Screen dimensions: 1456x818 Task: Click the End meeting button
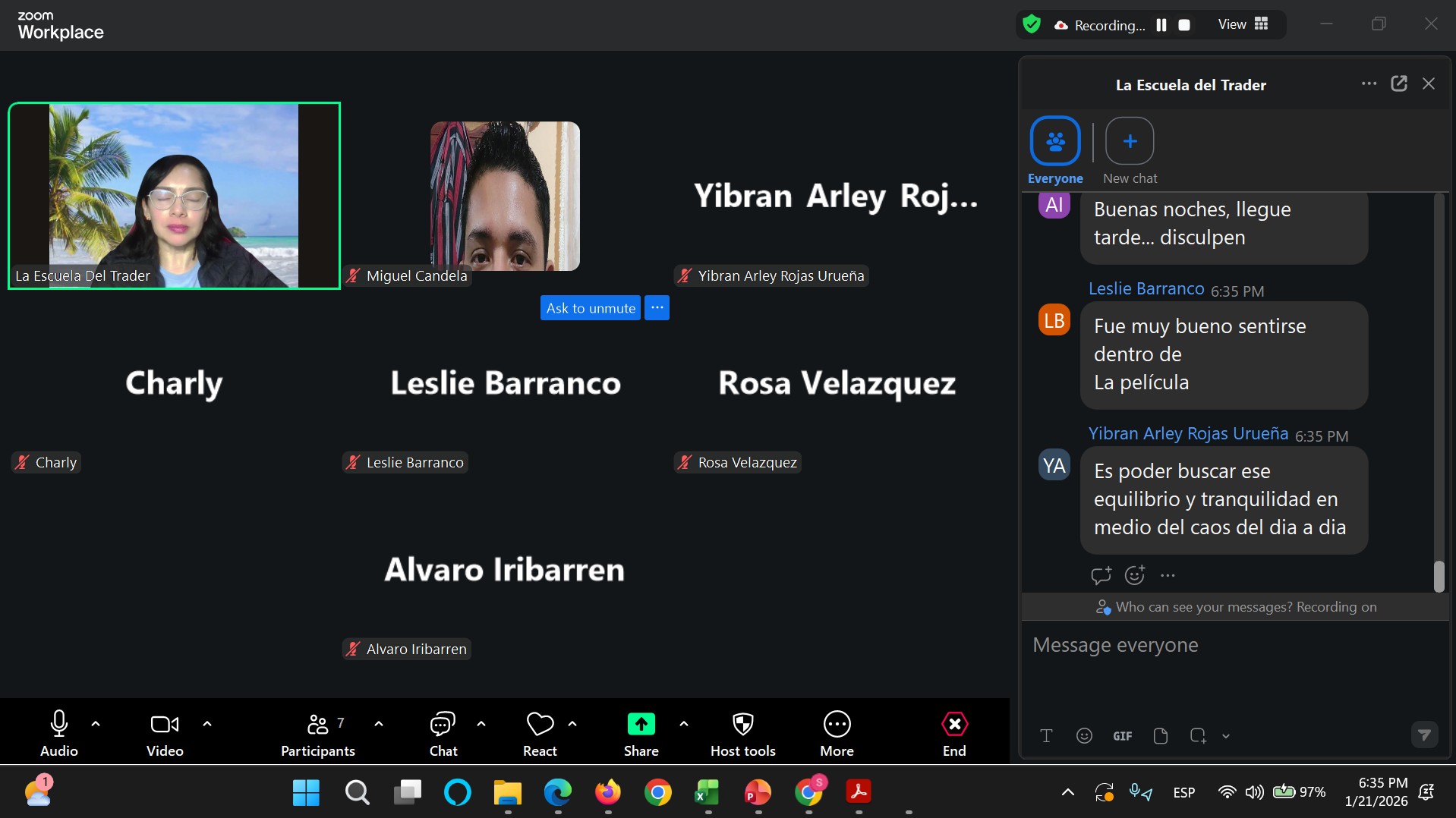pyautogui.click(x=954, y=733)
